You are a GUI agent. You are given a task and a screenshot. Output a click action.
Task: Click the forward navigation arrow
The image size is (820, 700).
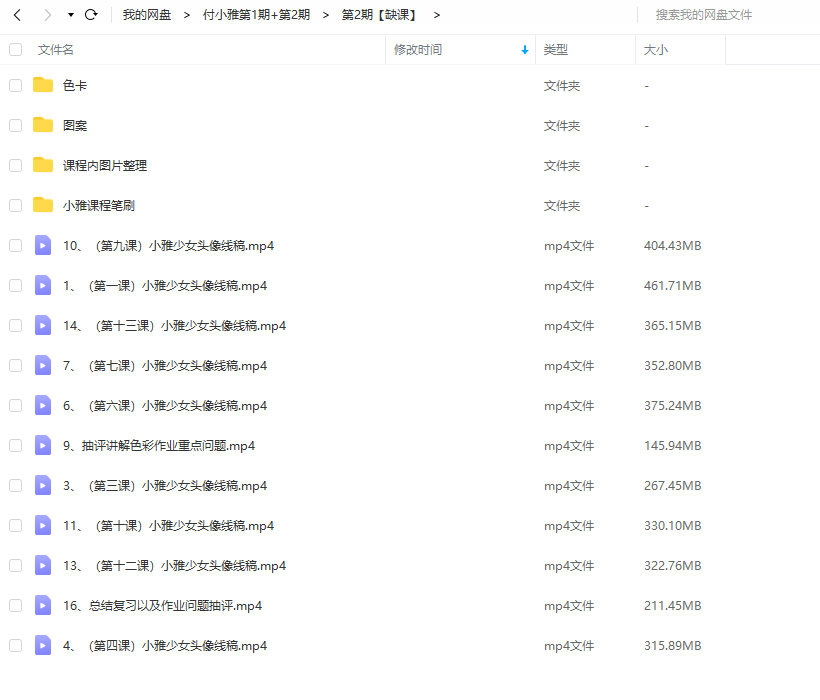(47, 15)
